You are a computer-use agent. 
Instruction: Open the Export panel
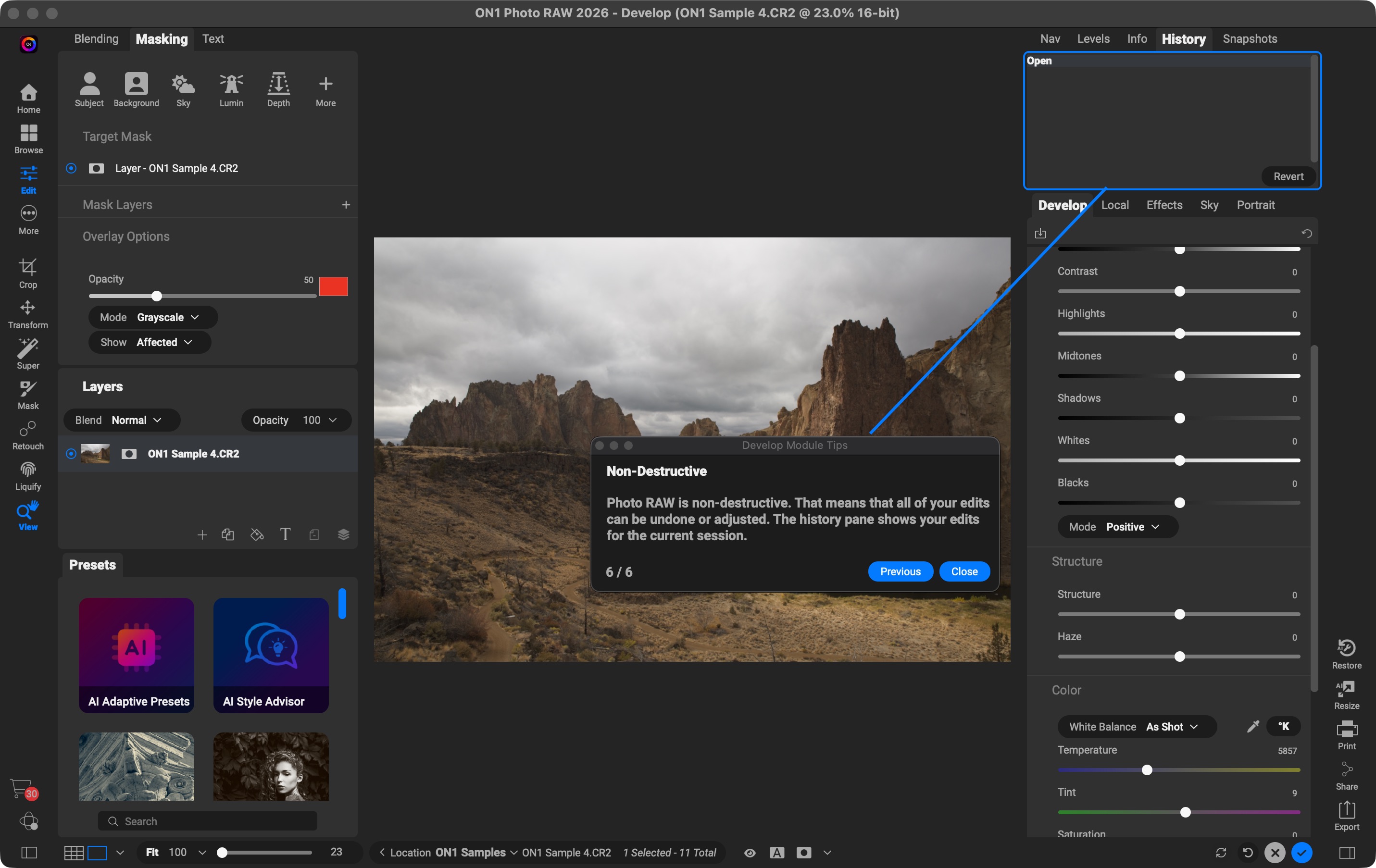click(x=1346, y=816)
